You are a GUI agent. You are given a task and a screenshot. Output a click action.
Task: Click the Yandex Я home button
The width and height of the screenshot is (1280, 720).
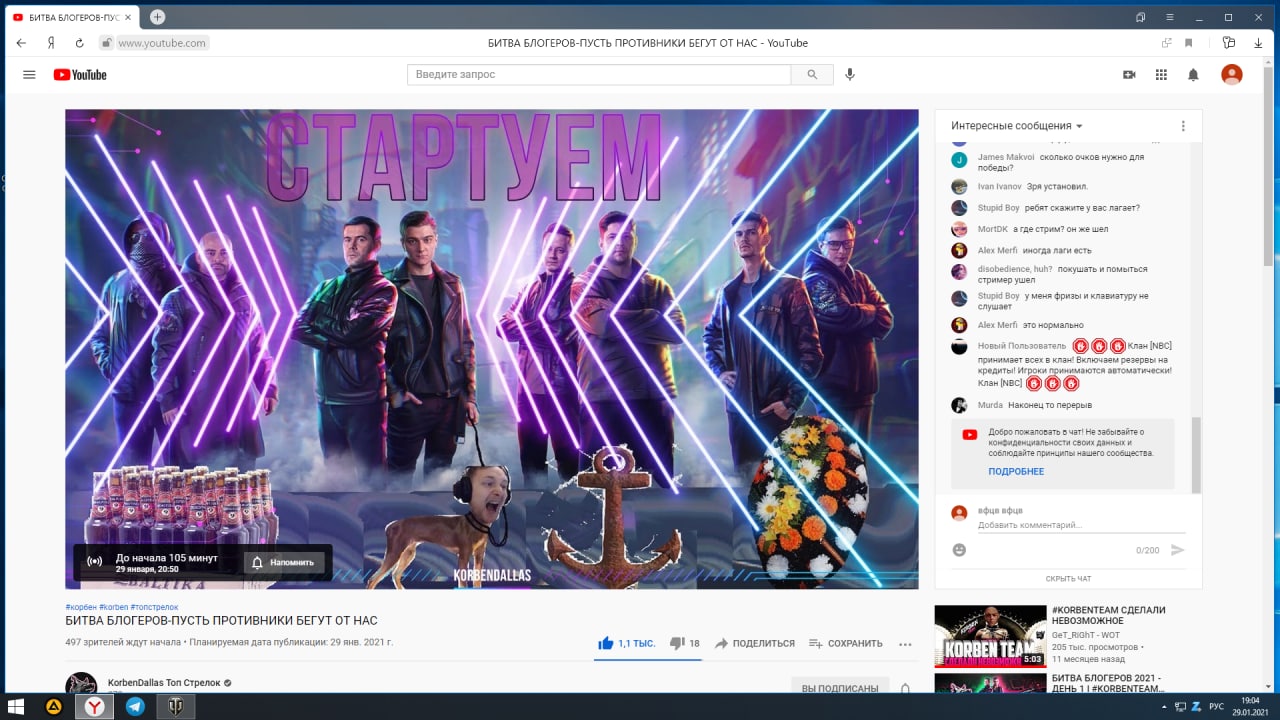point(50,43)
